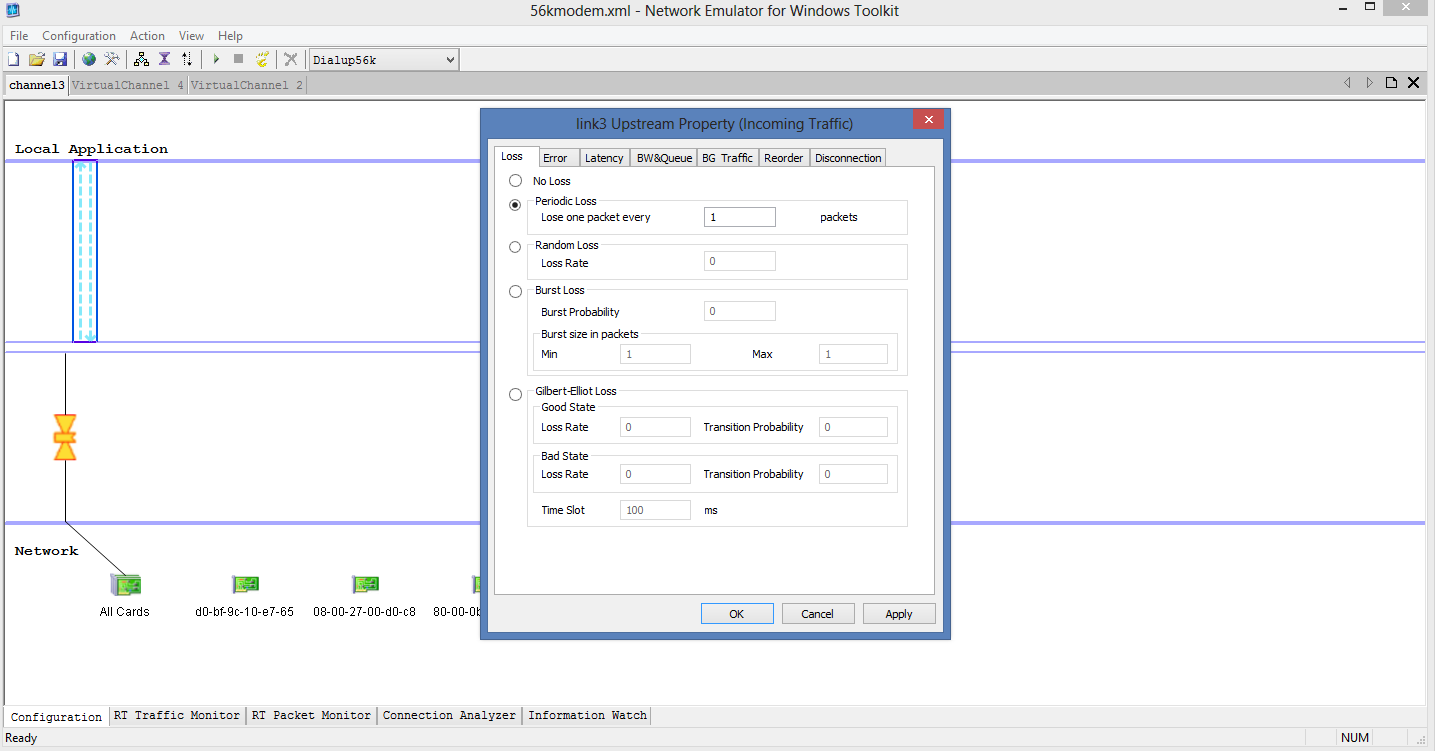The width and height of the screenshot is (1435, 751).
Task: Expand the channel tab list with forward arrow
Action: pos(1369,83)
